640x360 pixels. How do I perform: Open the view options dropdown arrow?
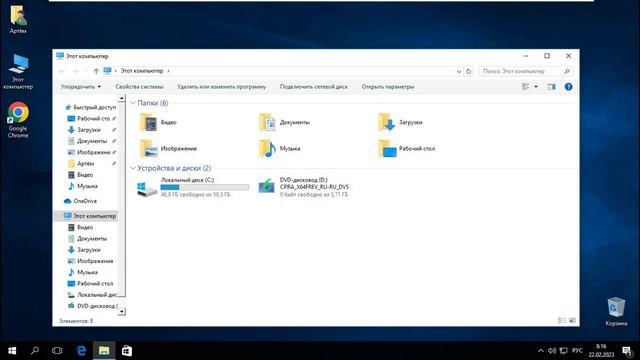(536, 87)
